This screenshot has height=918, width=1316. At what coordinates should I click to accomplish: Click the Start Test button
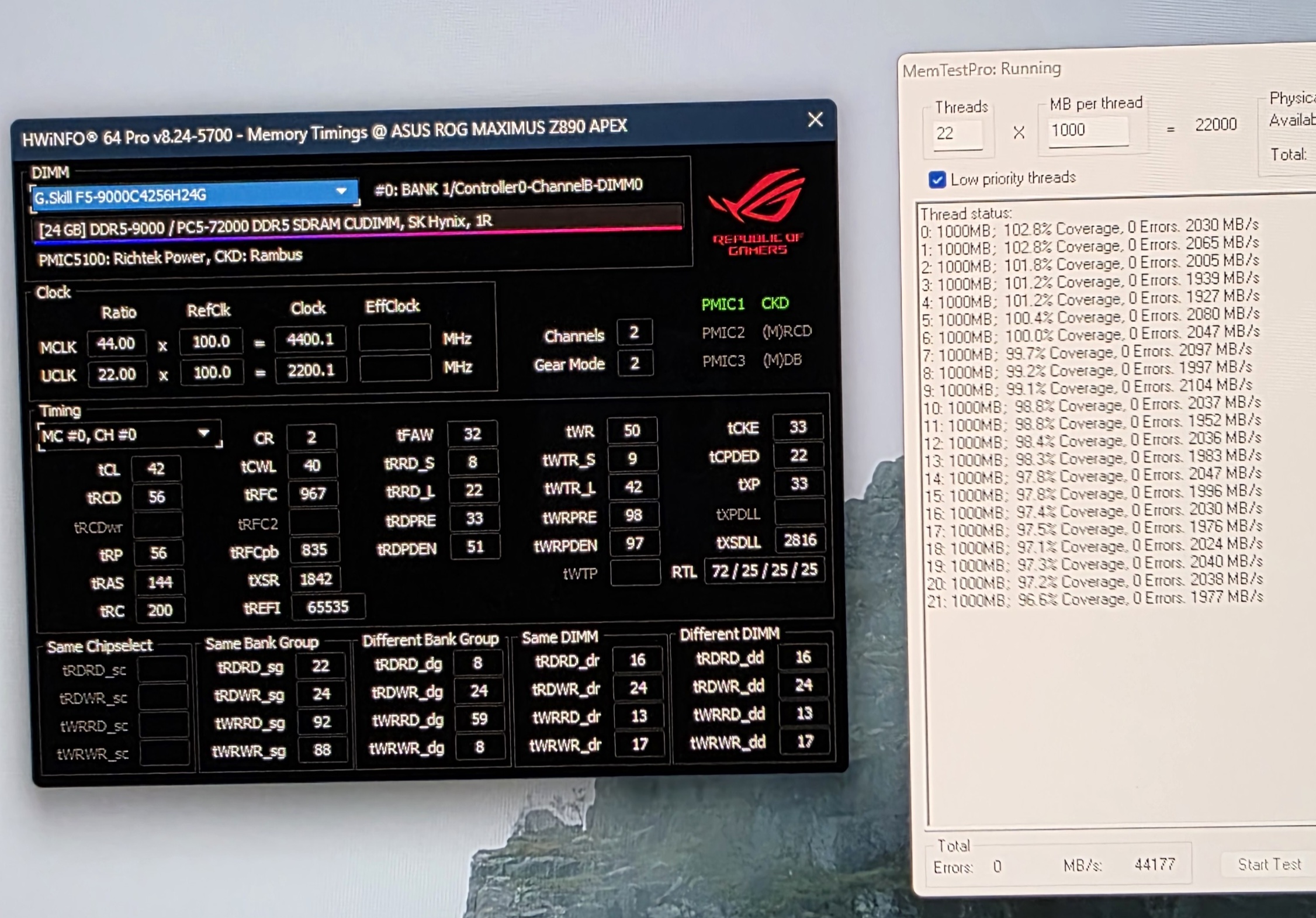coord(1269,864)
